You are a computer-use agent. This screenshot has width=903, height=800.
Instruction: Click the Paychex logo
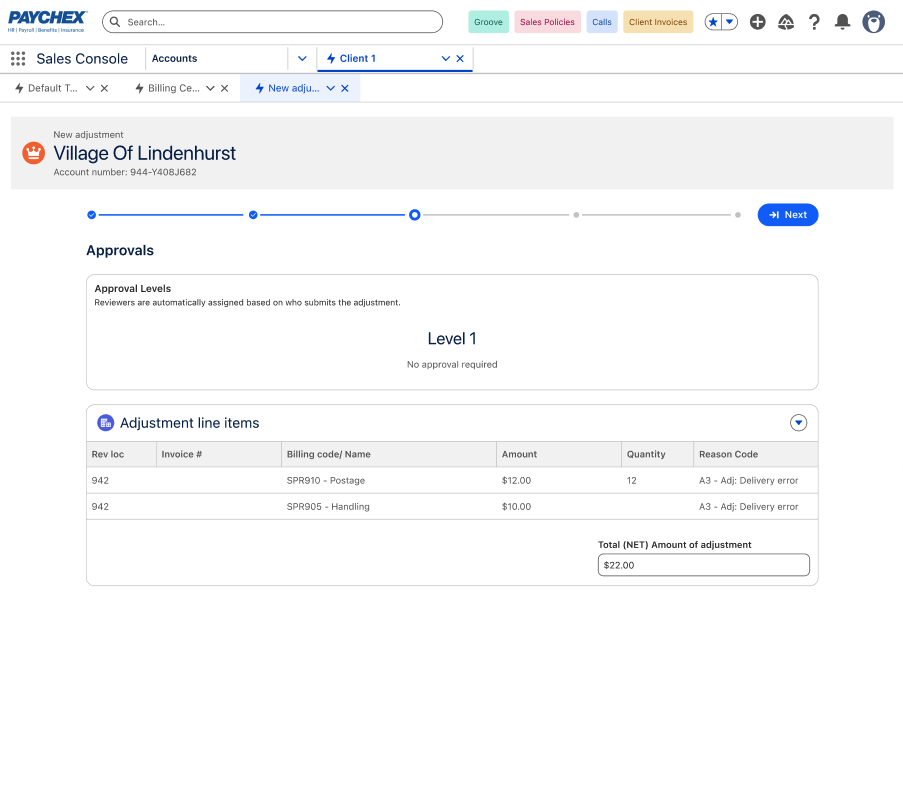point(47,22)
